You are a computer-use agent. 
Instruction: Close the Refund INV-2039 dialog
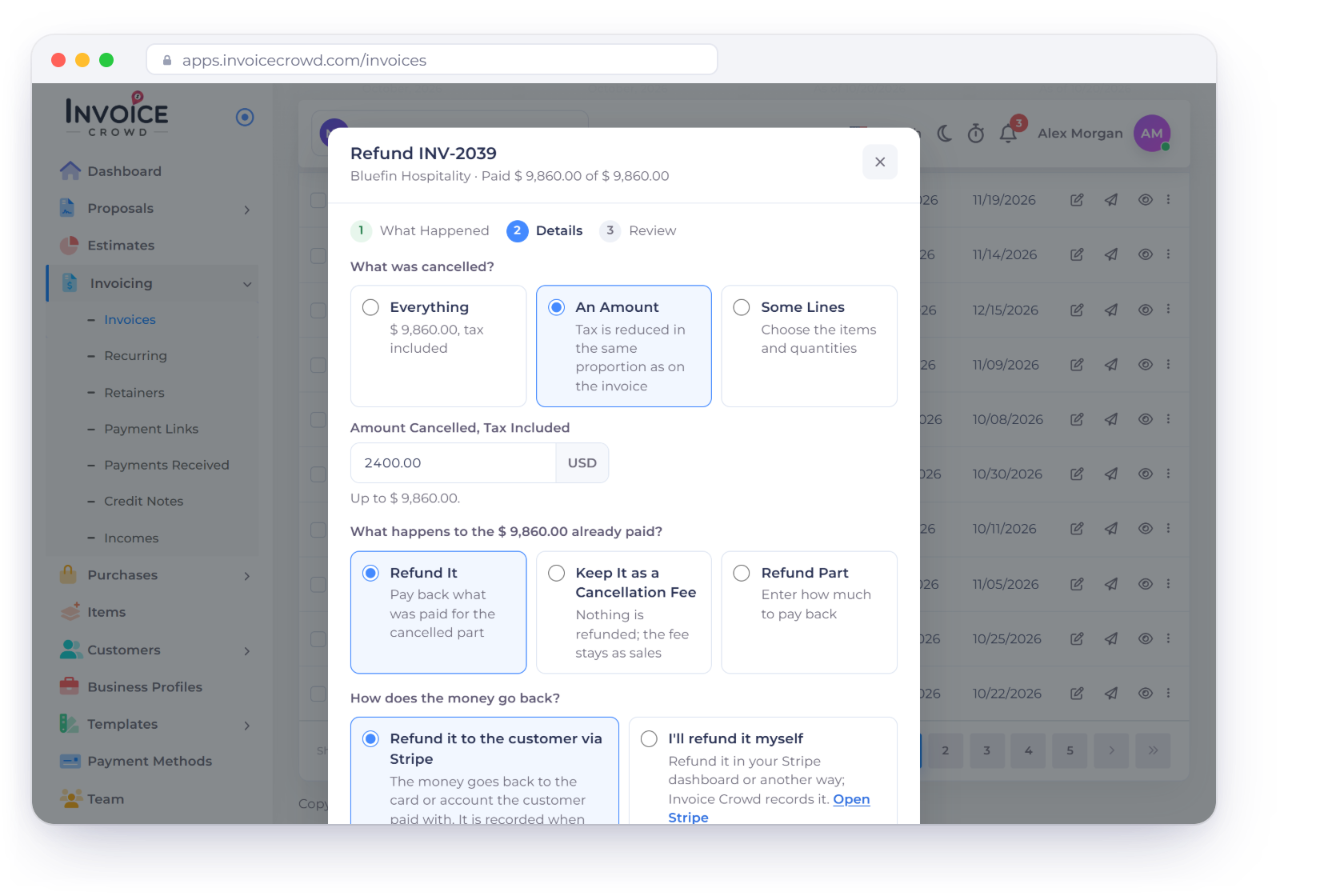tap(879, 162)
